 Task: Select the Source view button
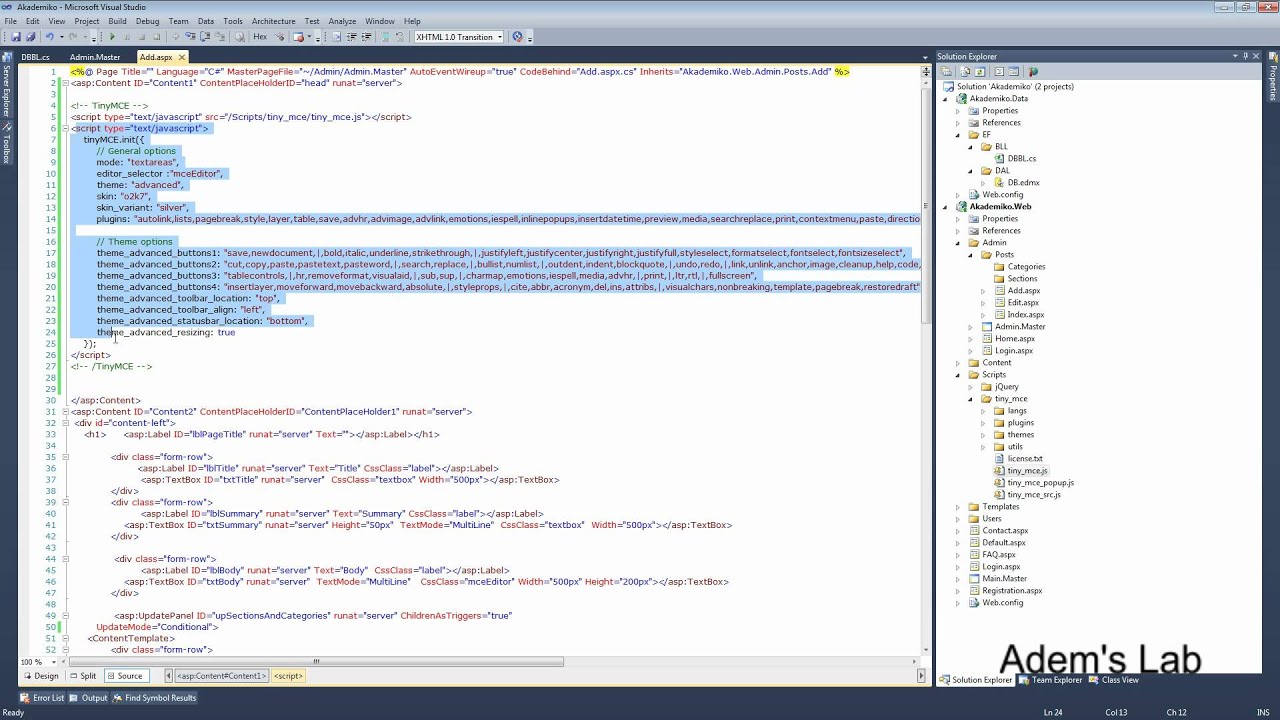coord(125,676)
